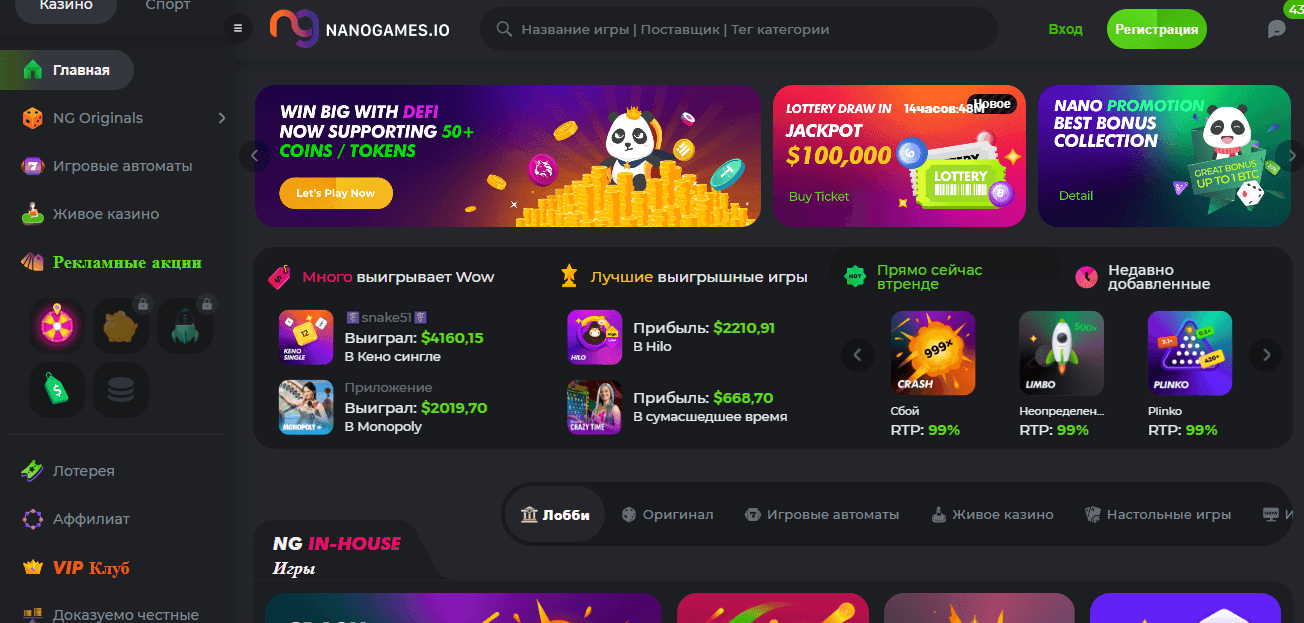Switch to the Спорт toggle

[168, 5]
